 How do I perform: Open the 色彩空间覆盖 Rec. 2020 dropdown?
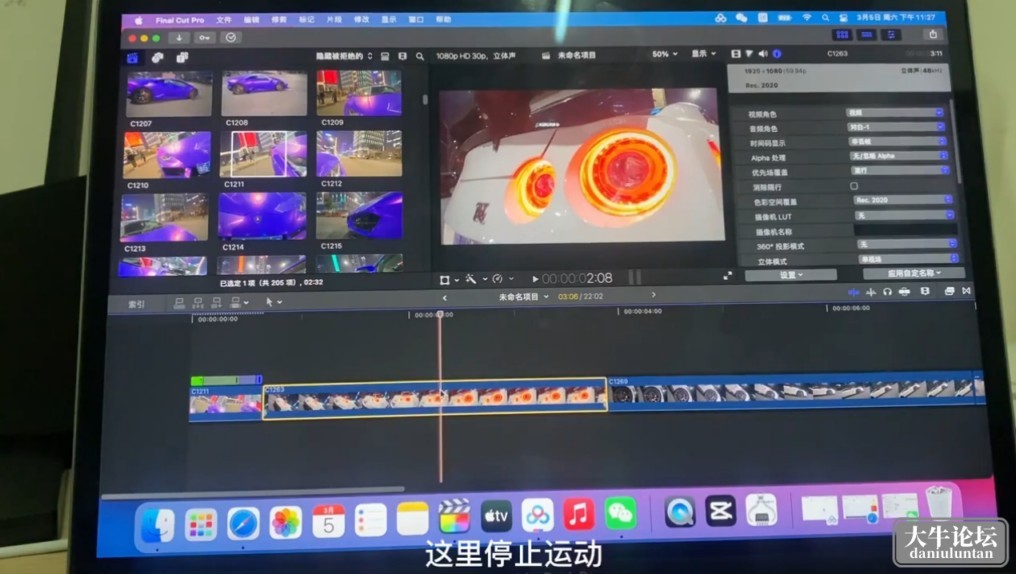click(x=903, y=200)
